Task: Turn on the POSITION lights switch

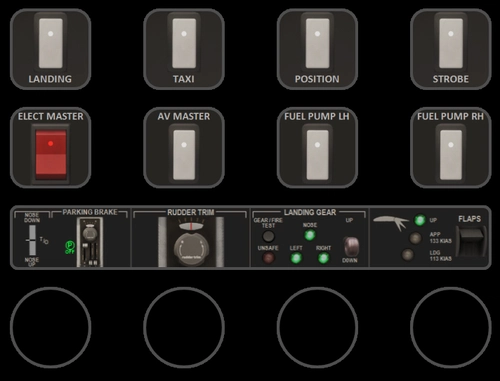Action: pyautogui.click(x=317, y=43)
